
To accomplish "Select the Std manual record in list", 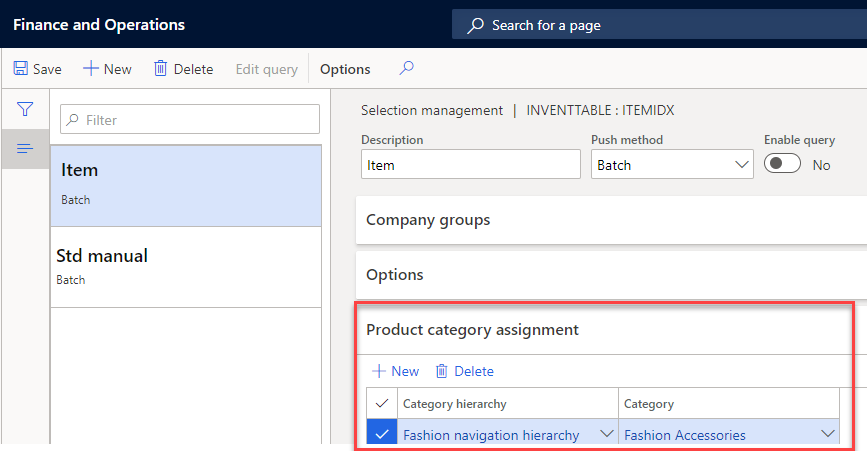I will click(x=186, y=267).
